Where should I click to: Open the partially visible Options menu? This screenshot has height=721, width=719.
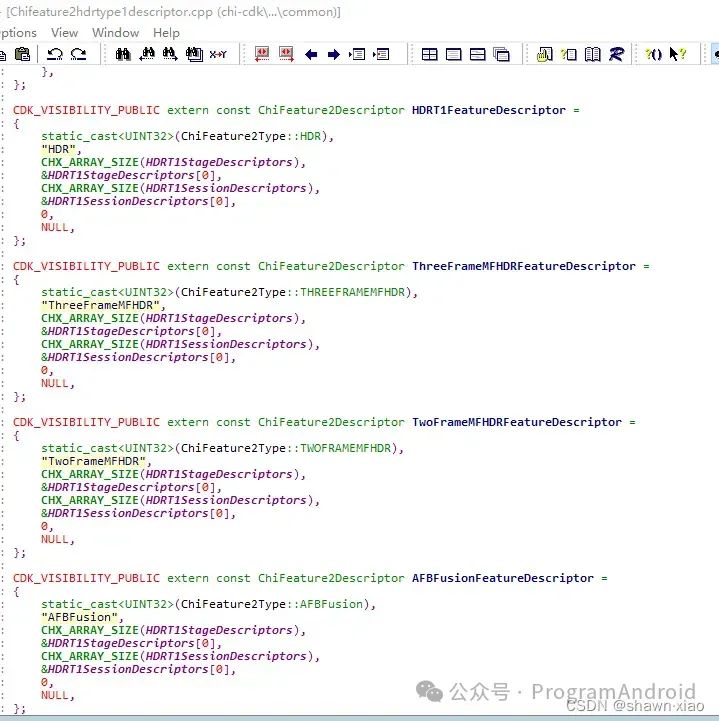pos(18,33)
